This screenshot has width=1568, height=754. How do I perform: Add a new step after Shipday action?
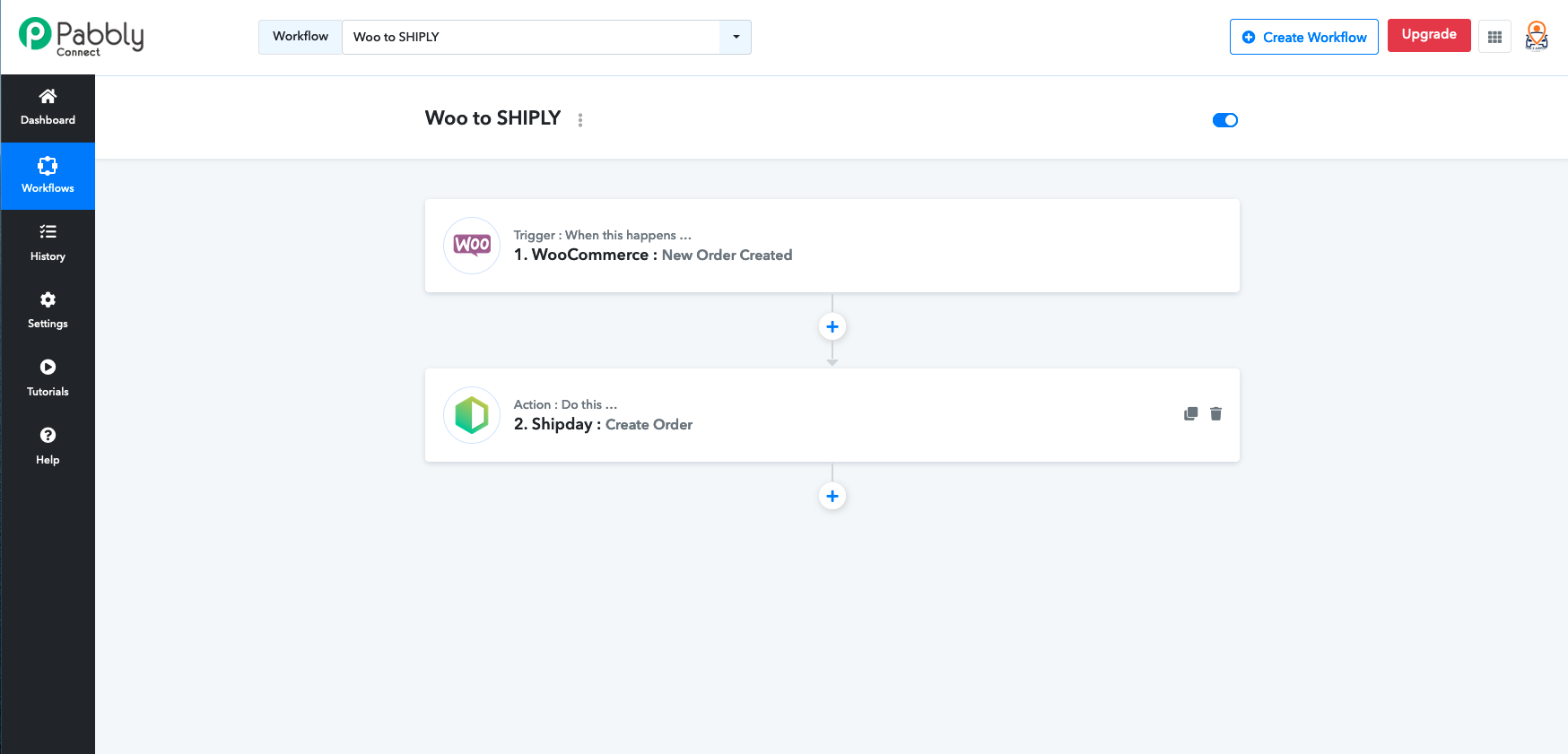point(832,496)
